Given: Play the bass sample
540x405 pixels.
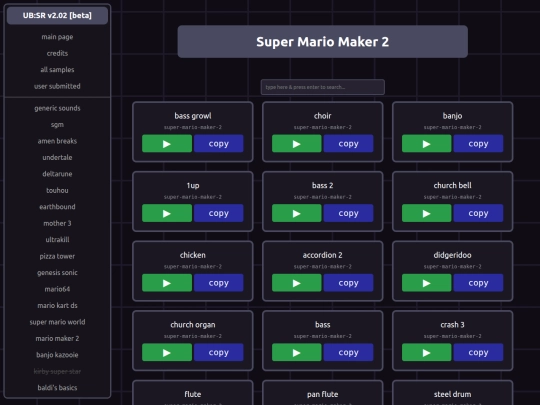Looking at the screenshot, I should pos(297,352).
